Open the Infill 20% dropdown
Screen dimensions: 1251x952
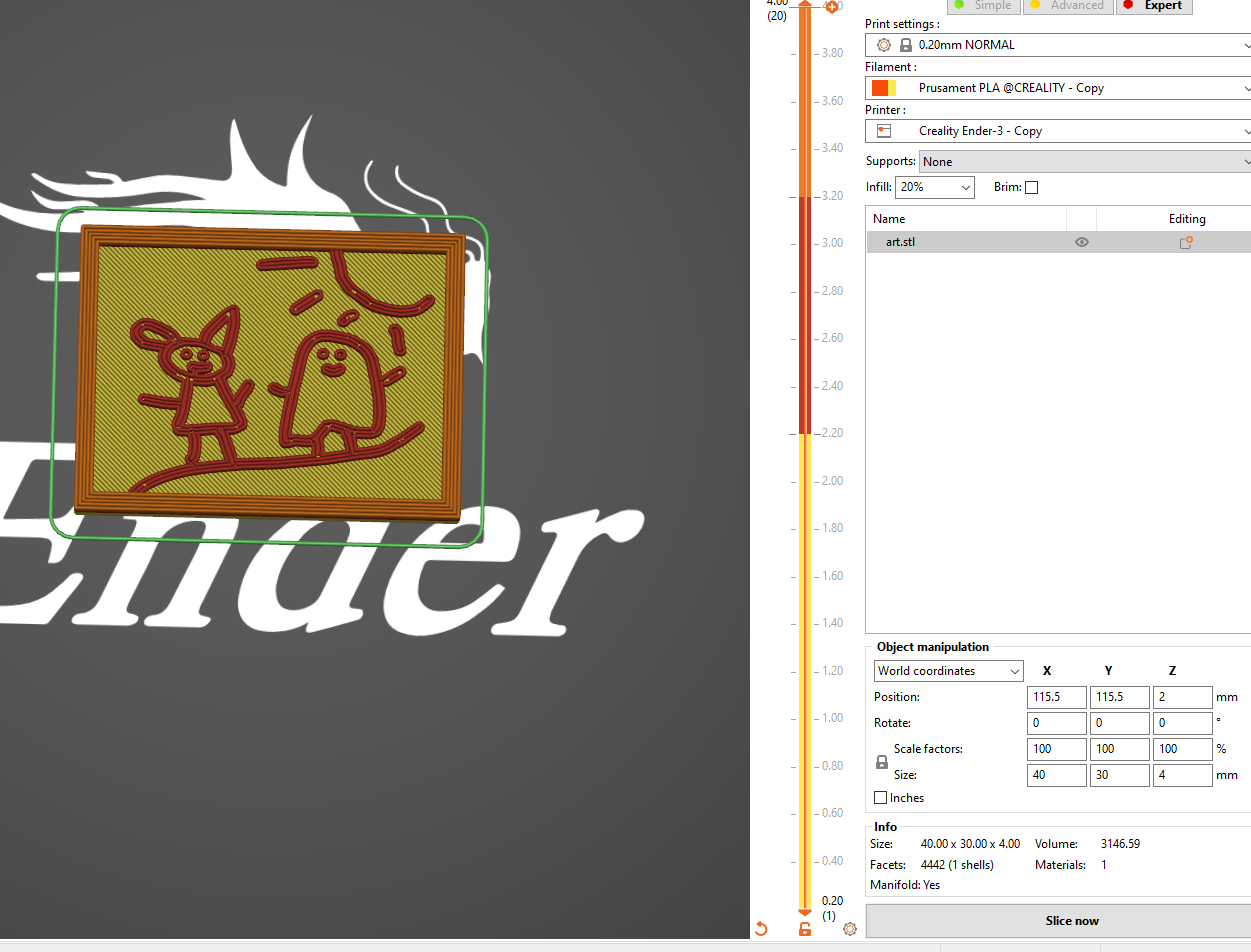coord(935,187)
